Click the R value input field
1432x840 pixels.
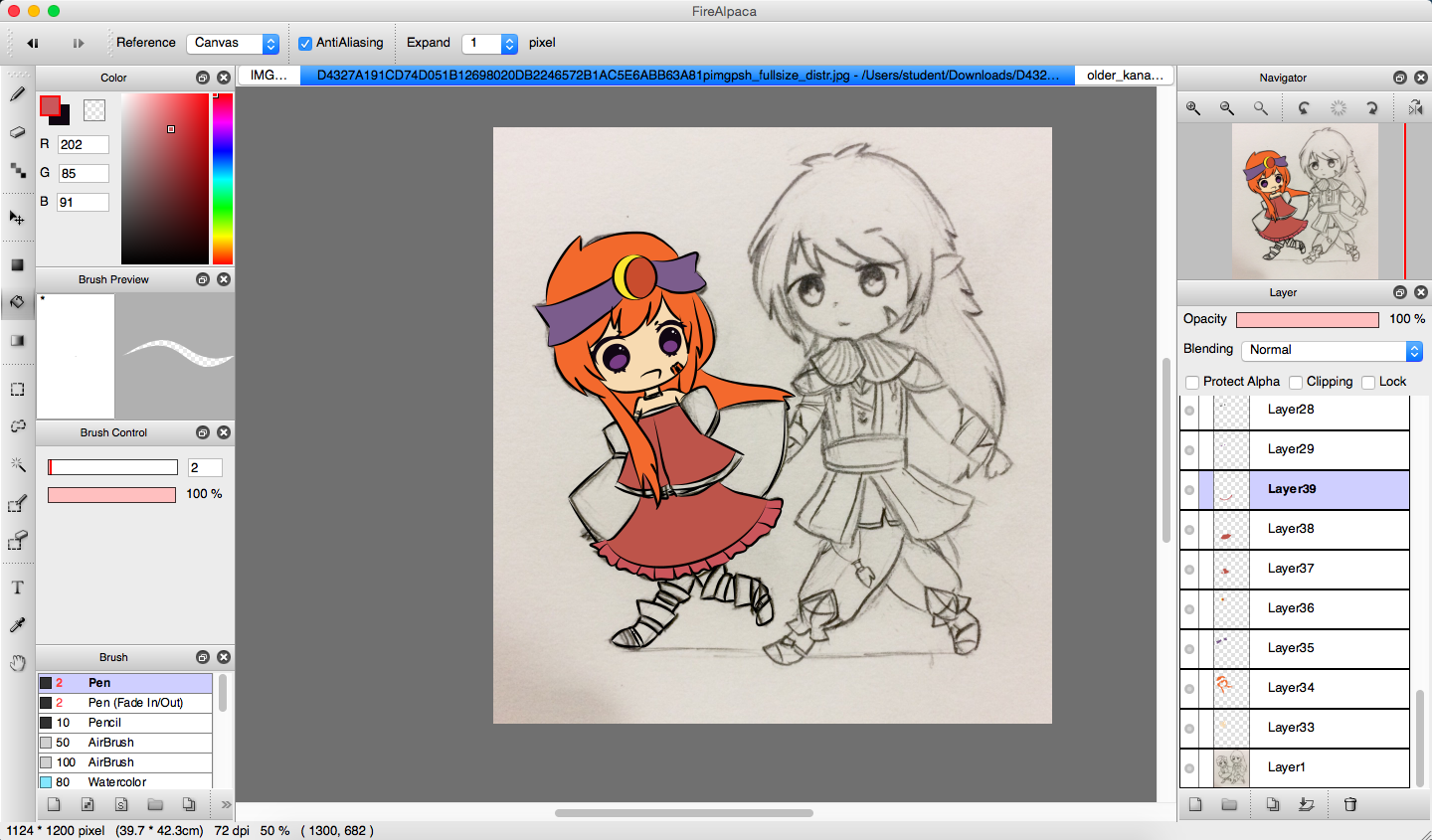click(84, 145)
